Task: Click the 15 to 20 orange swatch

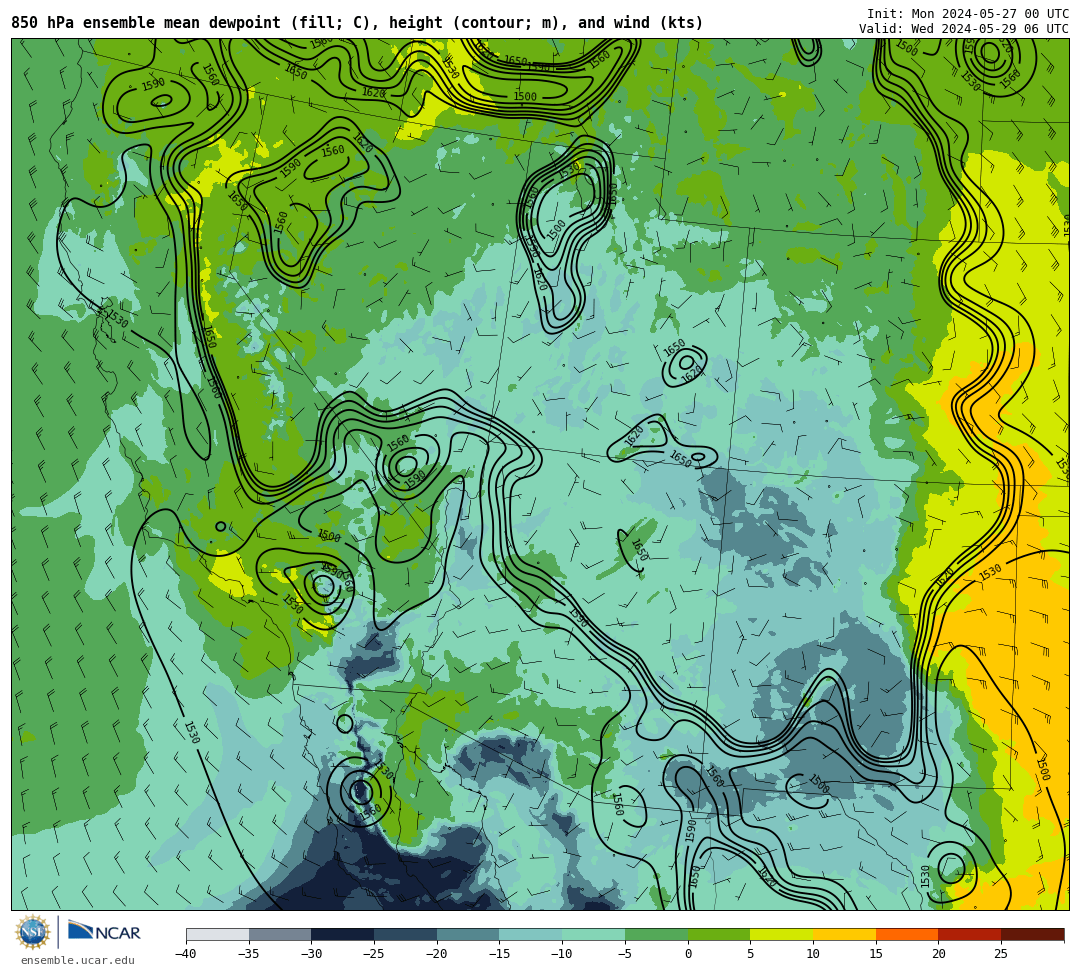Action: [x=907, y=934]
